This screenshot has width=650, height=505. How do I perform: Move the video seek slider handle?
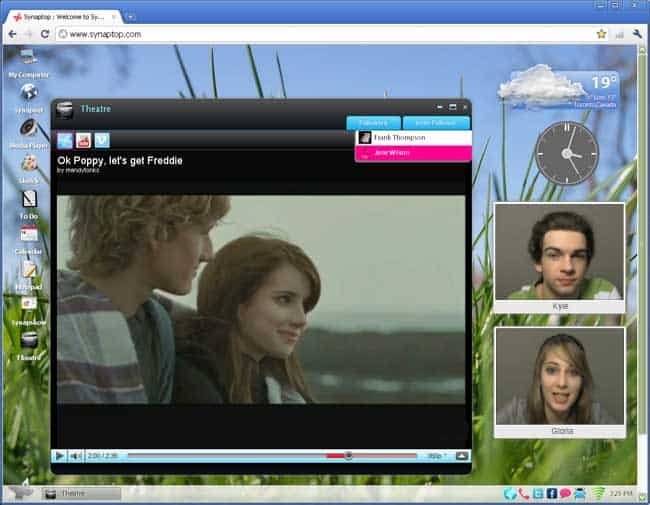click(x=348, y=456)
